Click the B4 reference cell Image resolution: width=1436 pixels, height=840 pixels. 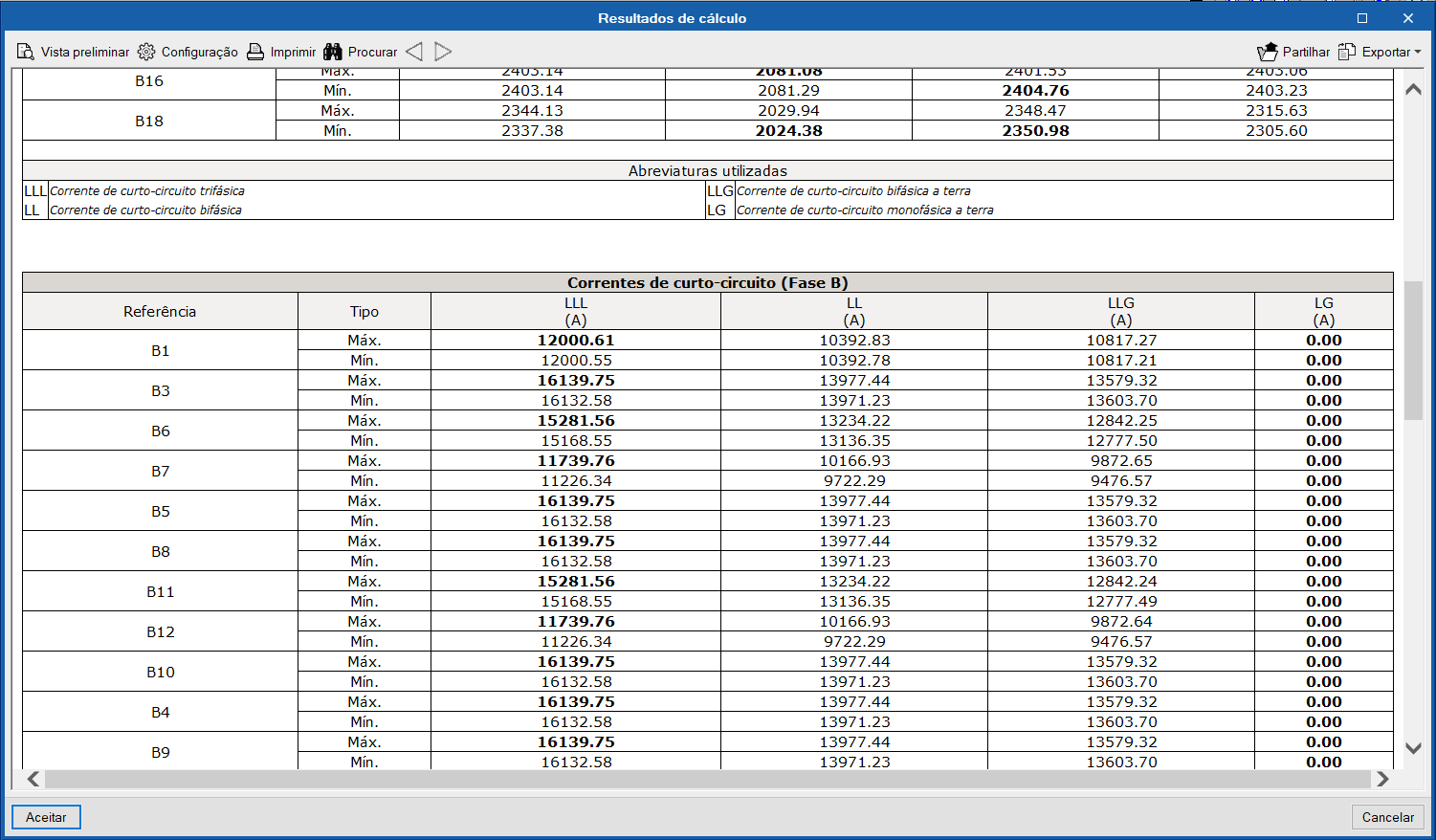[160, 712]
